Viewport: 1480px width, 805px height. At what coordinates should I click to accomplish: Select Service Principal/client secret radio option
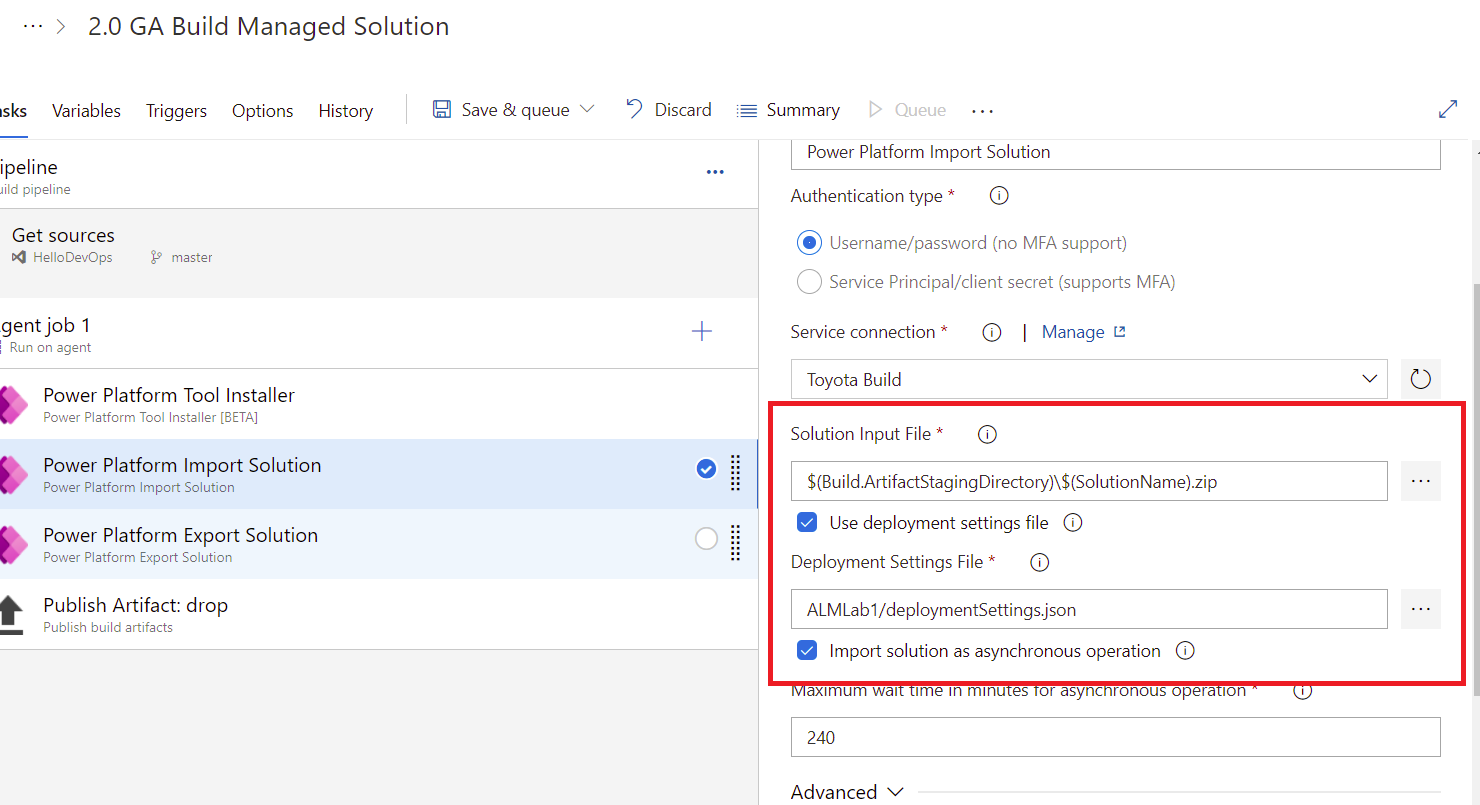(809, 282)
